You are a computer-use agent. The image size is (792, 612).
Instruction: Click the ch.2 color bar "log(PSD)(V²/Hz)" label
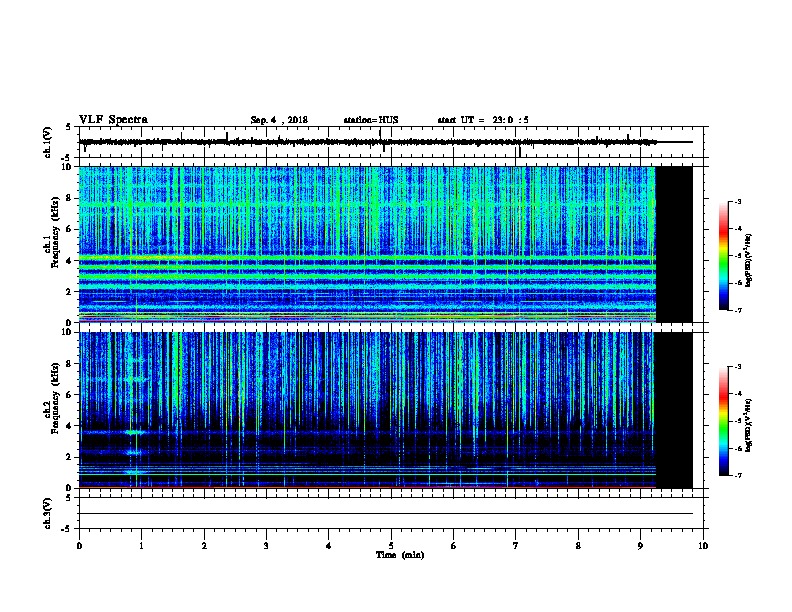pyautogui.click(x=749, y=425)
